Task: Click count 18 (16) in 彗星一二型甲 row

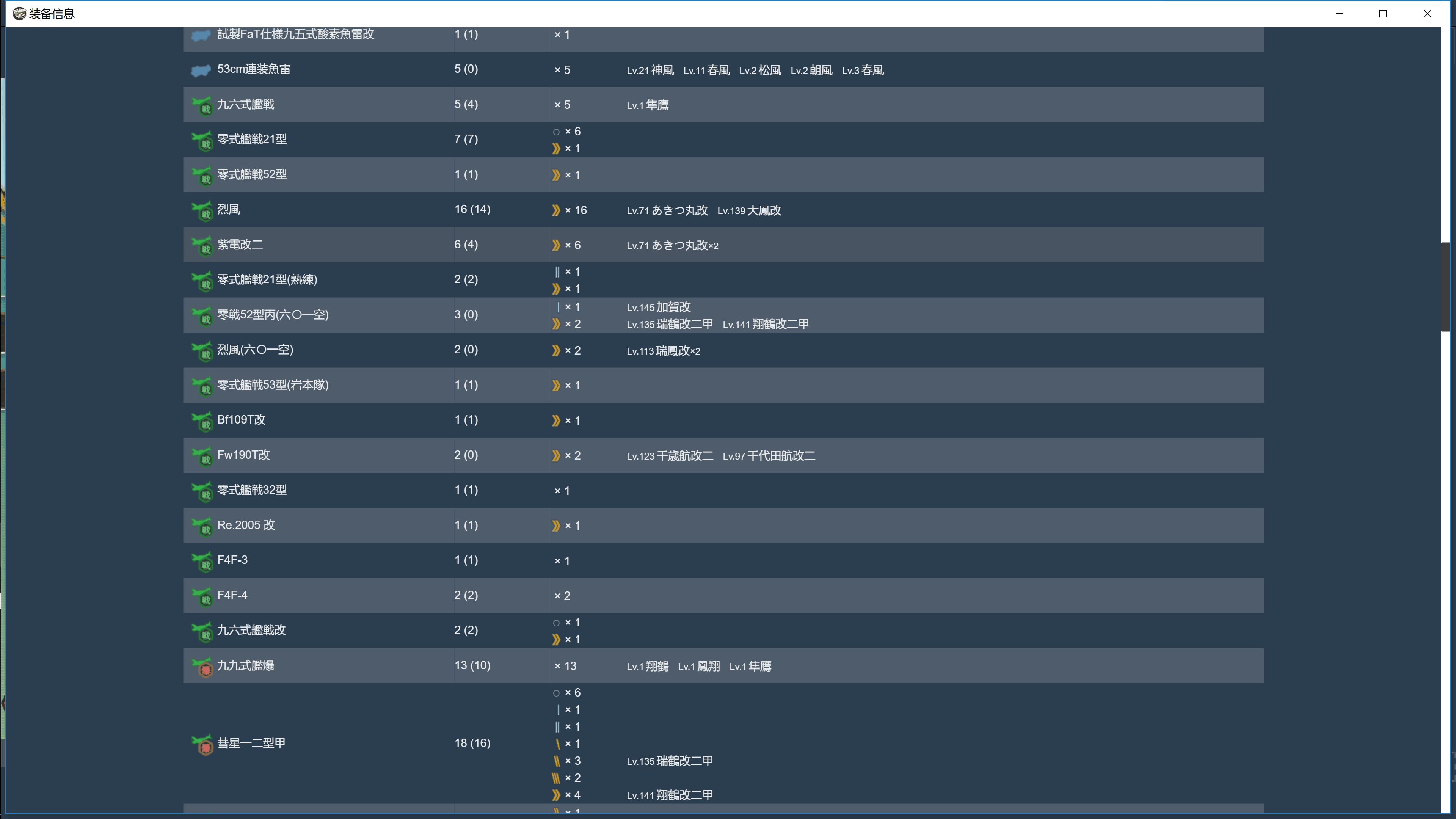Action: pos(472,743)
